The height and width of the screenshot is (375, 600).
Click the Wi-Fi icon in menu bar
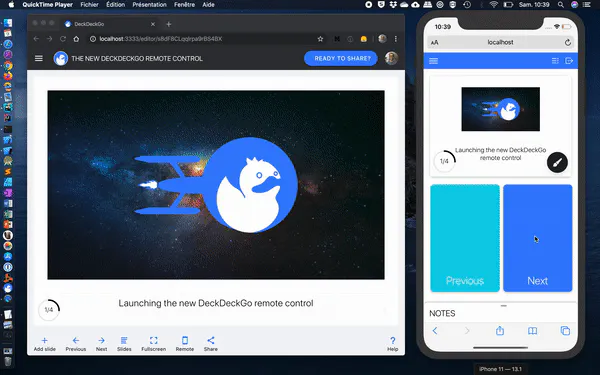[494, 5]
